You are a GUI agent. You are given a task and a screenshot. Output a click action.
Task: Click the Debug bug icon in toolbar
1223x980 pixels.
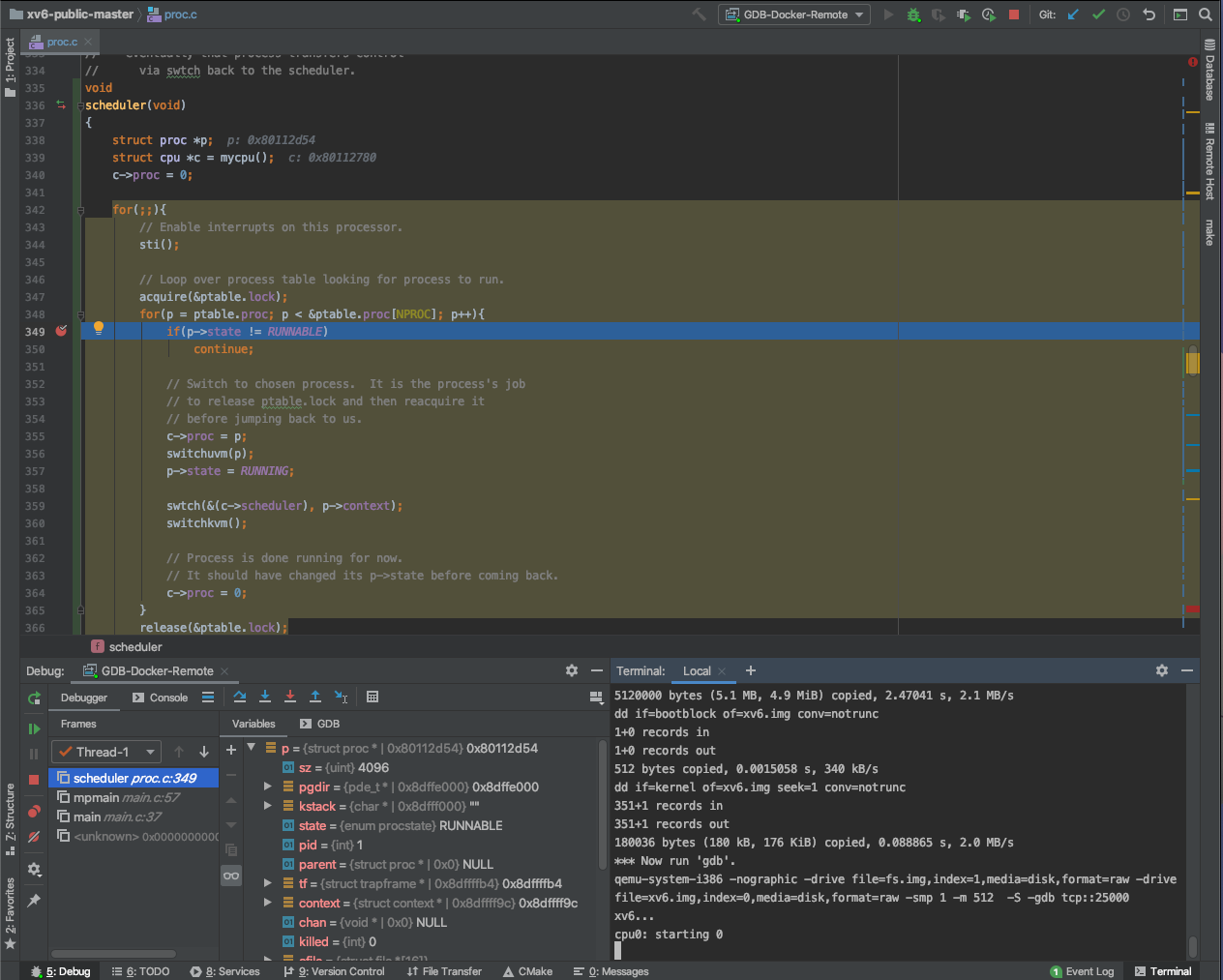click(912, 15)
